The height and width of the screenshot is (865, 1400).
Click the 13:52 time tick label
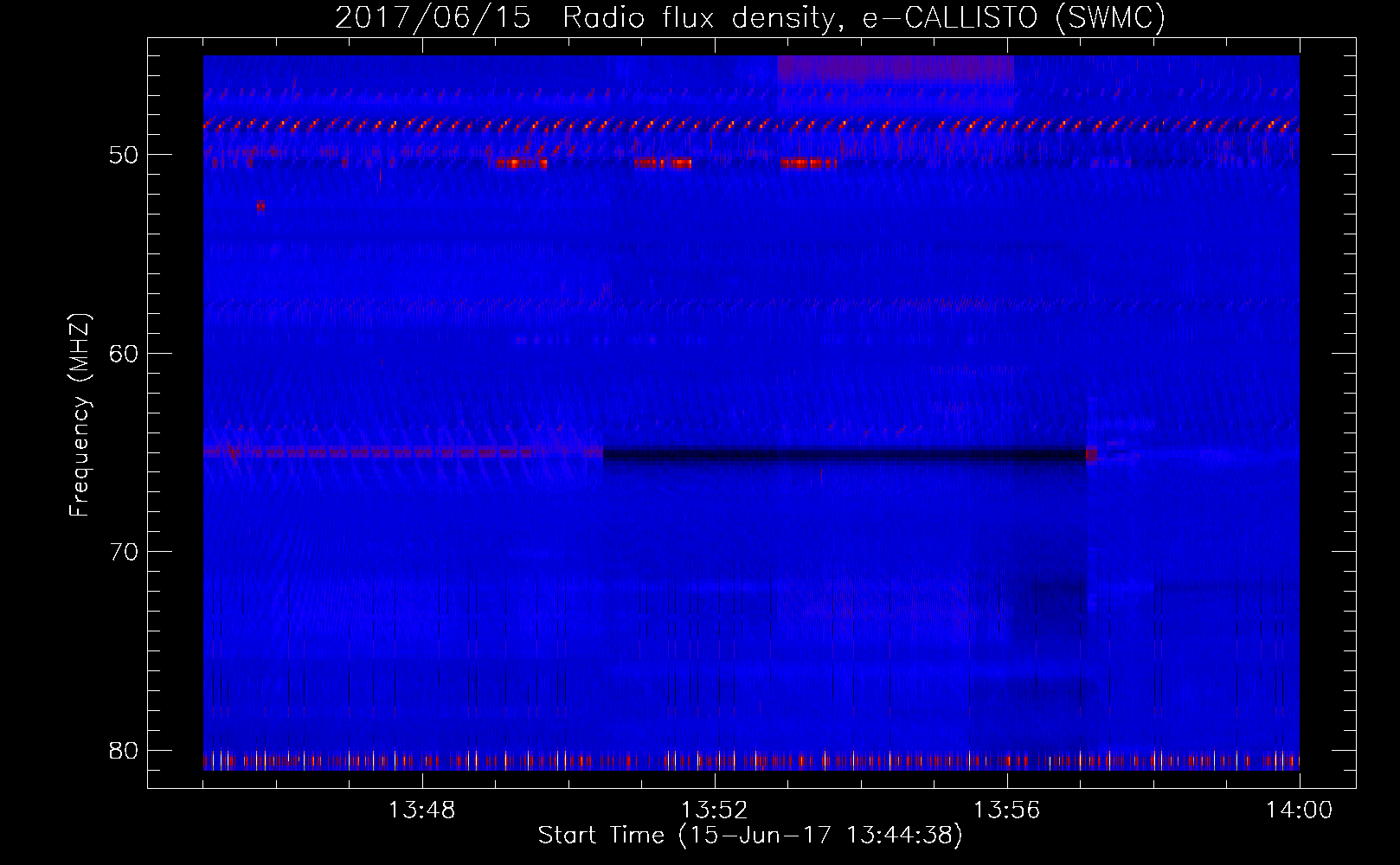point(715,811)
